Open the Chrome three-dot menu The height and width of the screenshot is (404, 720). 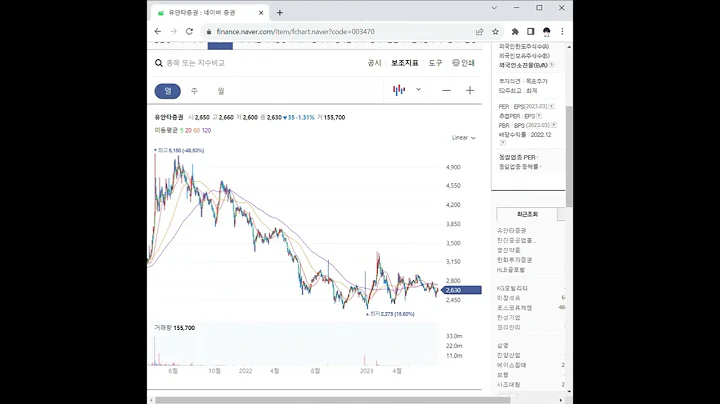pos(562,32)
